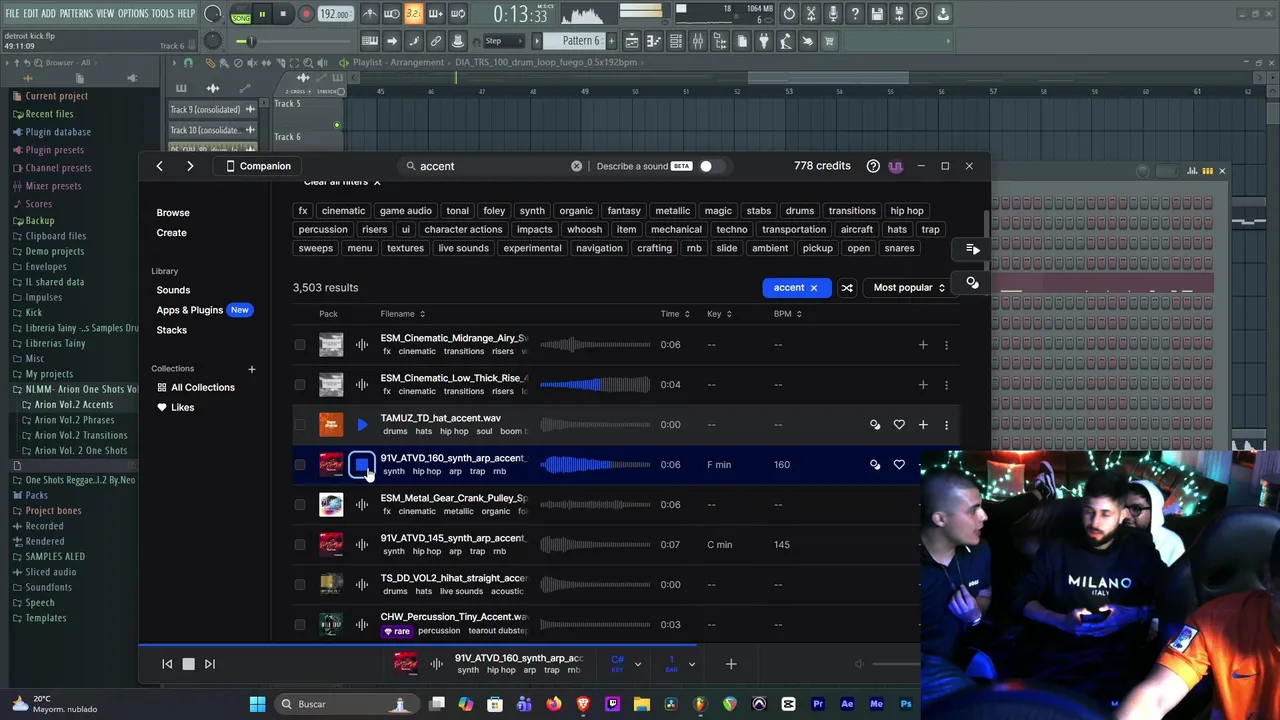Click the shuffle results icon
The height and width of the screenshot is (720, 1280).
[x=847, y=288]
